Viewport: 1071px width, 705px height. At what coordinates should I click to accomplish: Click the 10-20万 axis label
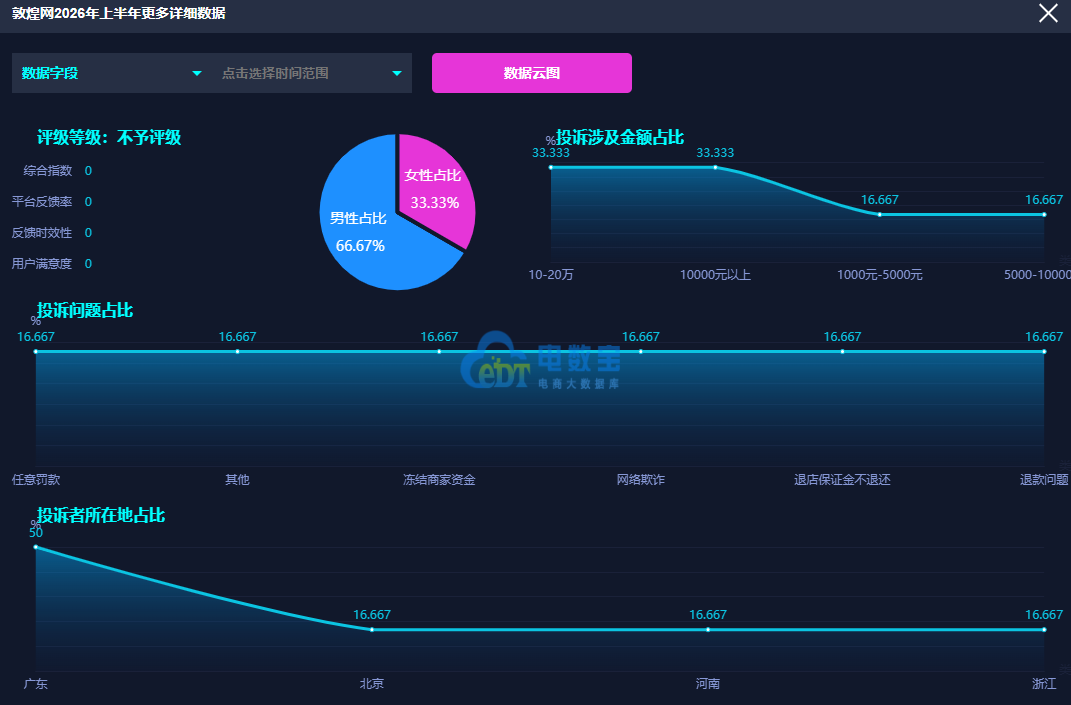(x=551, y=275)
